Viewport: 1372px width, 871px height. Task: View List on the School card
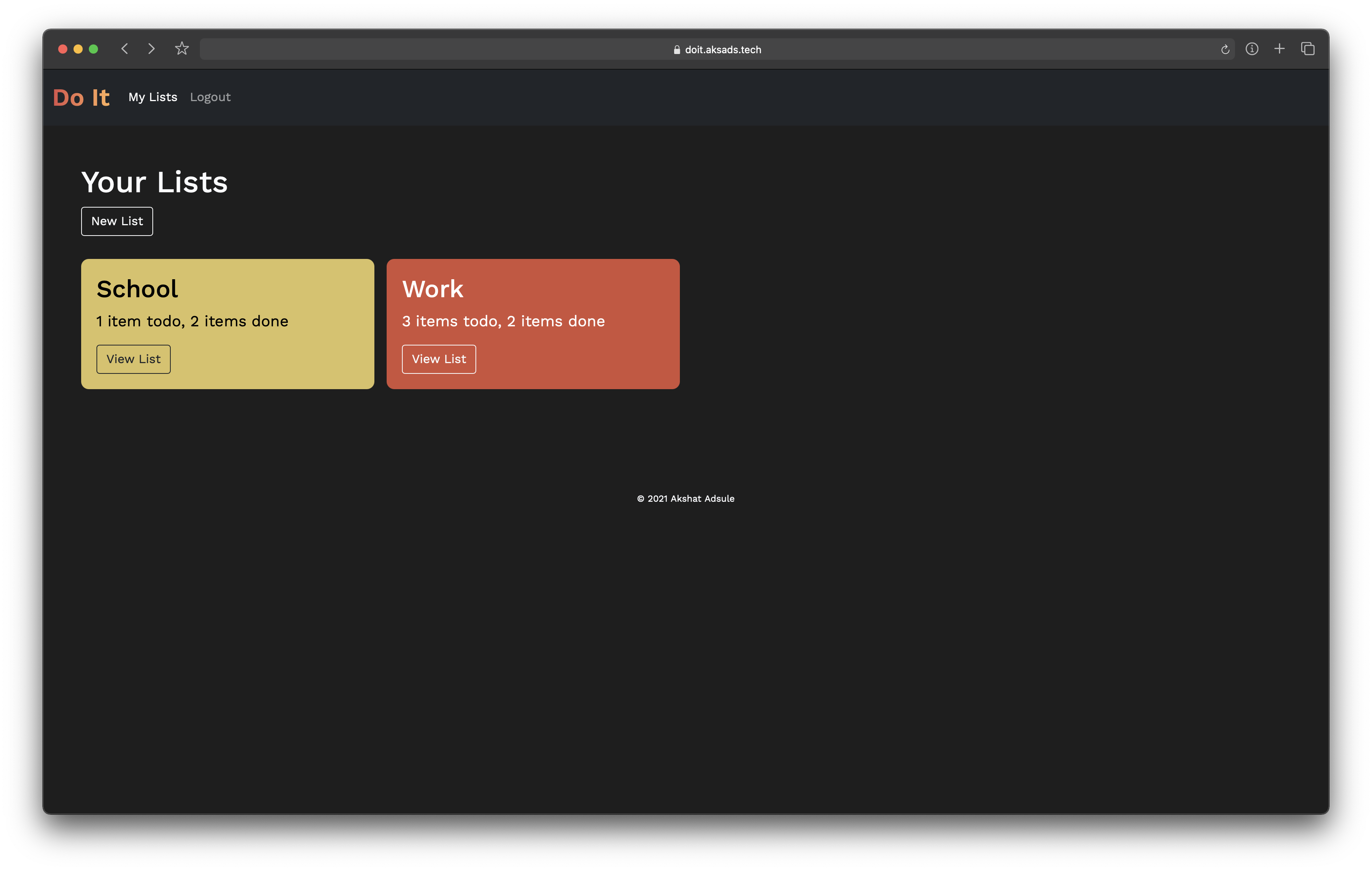[133, 359]
